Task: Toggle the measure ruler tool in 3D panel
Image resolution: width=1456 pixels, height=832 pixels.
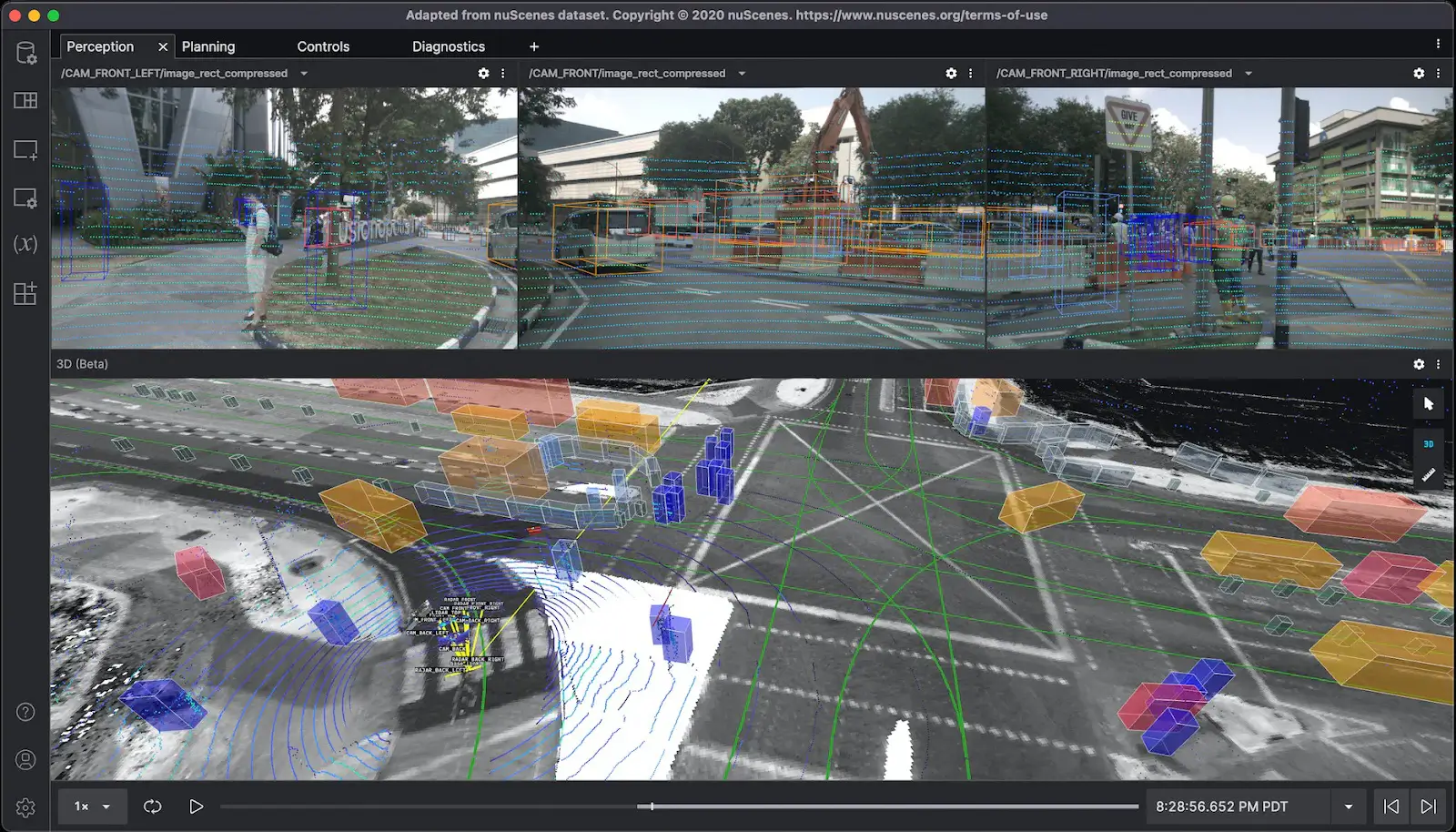Action: point(1428,474)
